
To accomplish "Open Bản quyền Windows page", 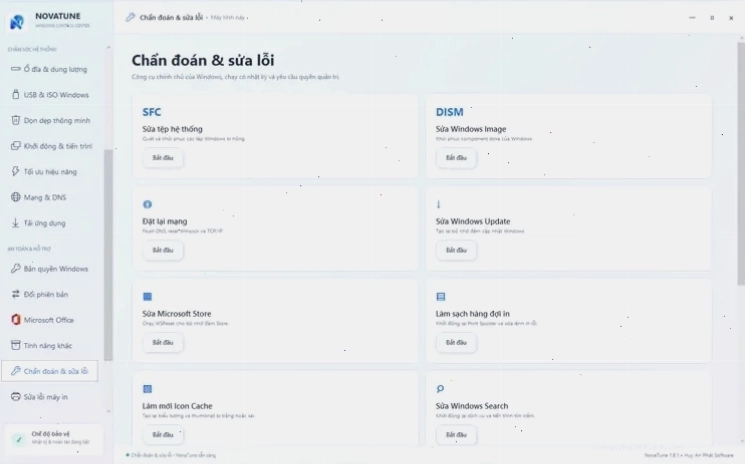I will (x=49, y=268).
